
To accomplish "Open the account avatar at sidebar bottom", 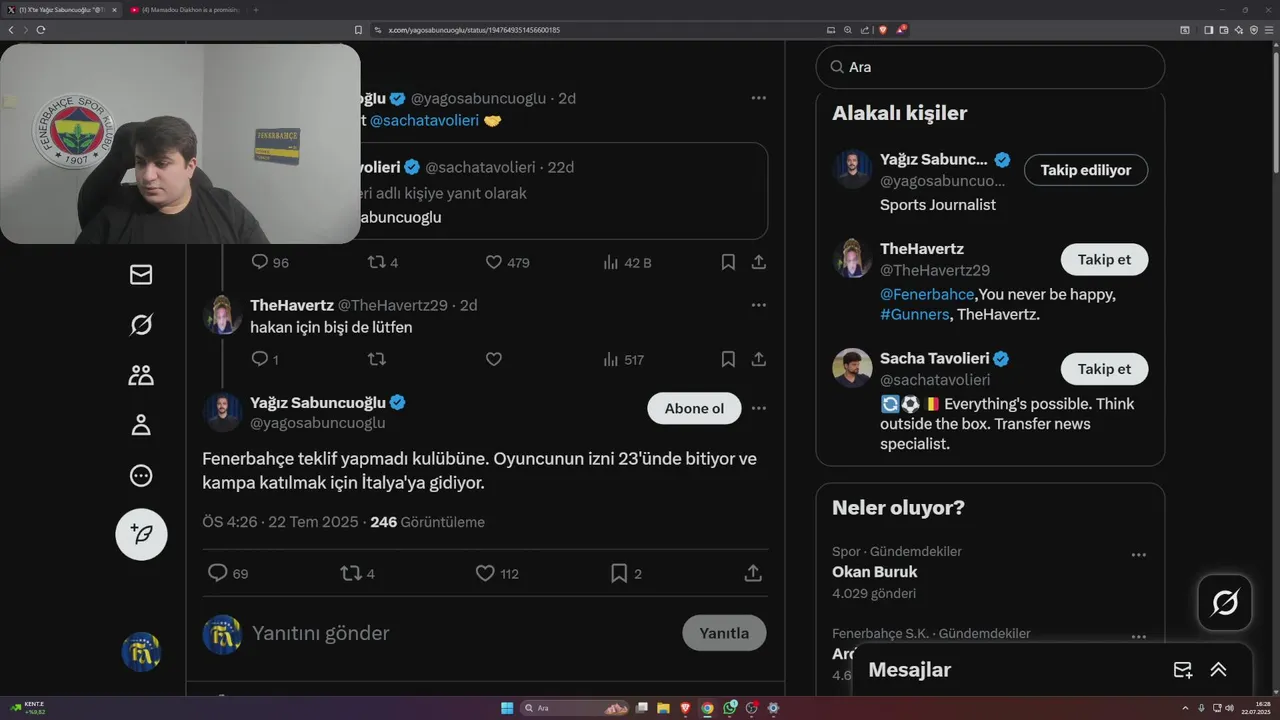I will point(141,652).
